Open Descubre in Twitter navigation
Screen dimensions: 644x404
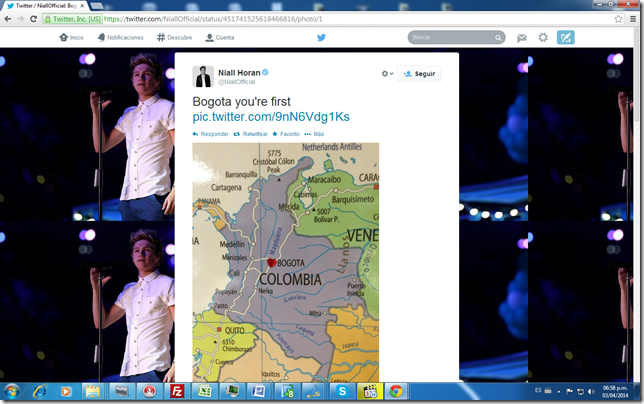pyautogui.click(x=174, y=37)
